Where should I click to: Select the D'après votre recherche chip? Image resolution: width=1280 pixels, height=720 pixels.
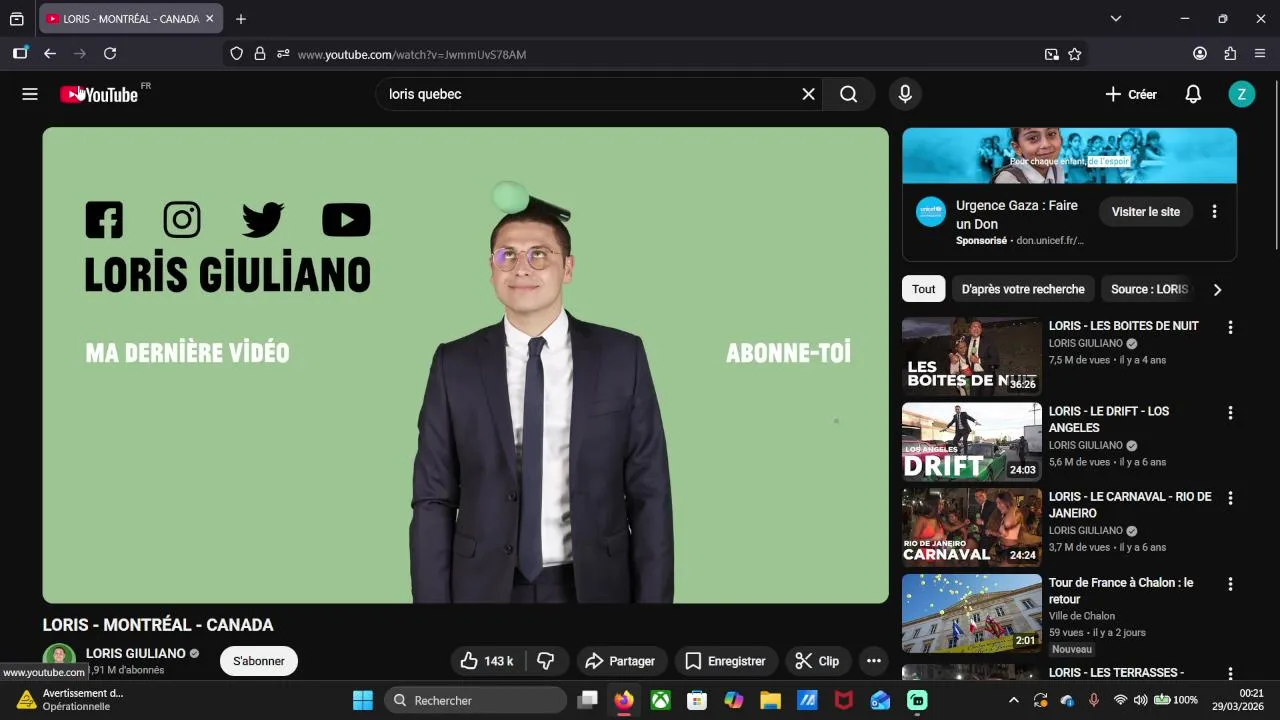(1023, 289)
